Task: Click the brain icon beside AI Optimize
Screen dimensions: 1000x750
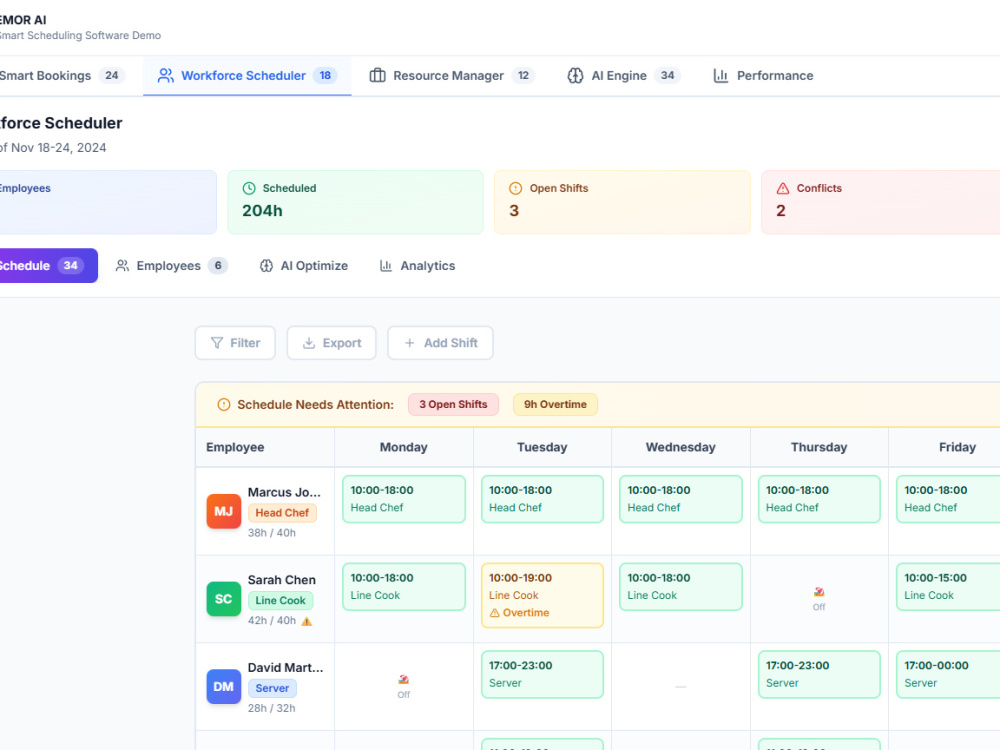Action: point(267,266)
